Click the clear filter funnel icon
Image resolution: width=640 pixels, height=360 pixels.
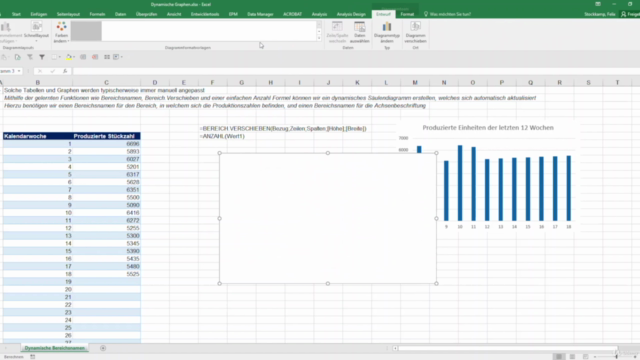30,57
